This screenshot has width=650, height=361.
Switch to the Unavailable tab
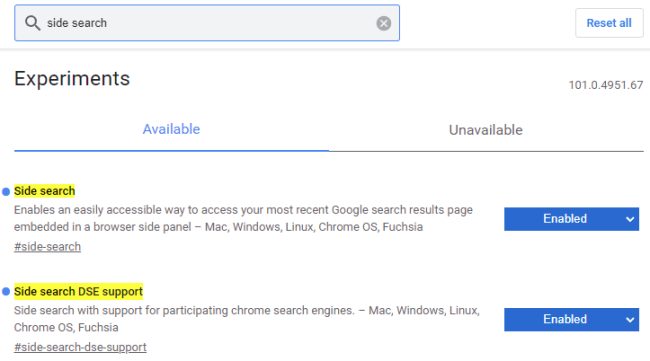click(486, 130)
